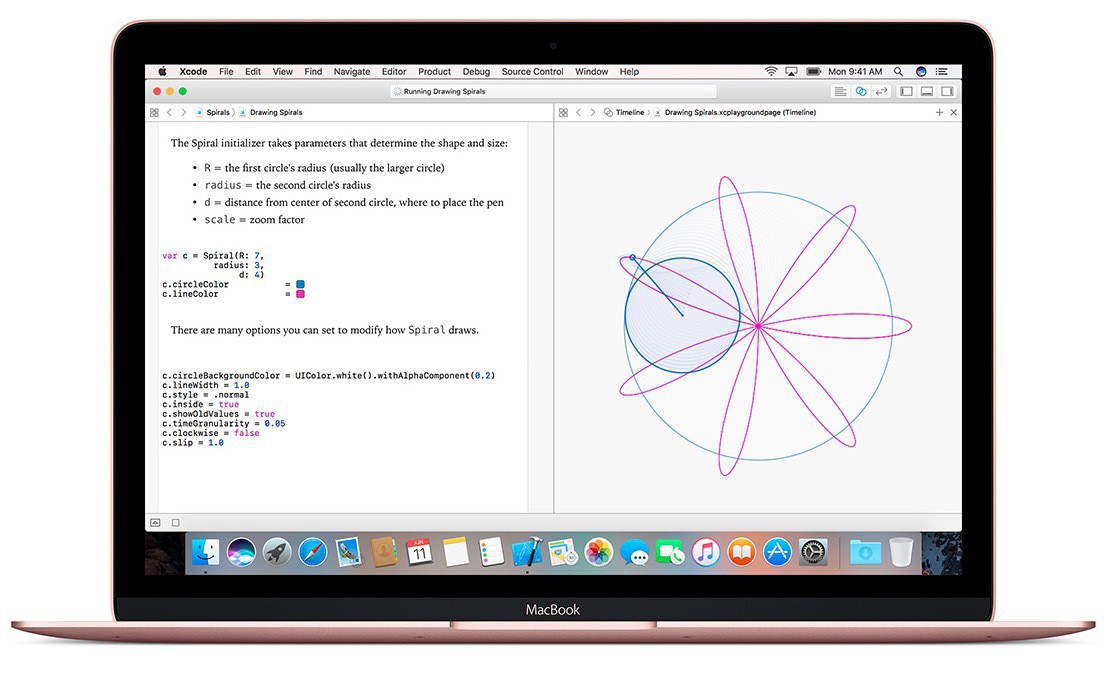Toggle the Utilities inspector panel
This screenshot has width=1110, height=684.
coord(946,91)
